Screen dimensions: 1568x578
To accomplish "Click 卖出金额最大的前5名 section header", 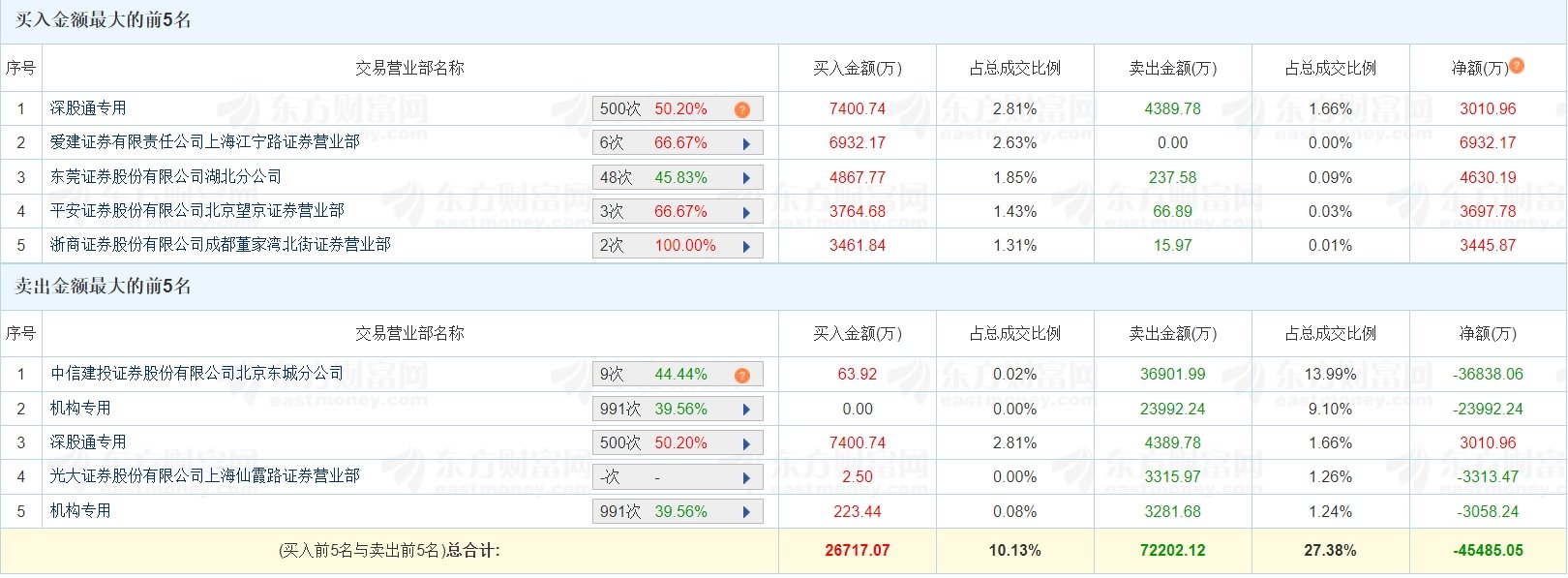I will click(x=103, y=286).
